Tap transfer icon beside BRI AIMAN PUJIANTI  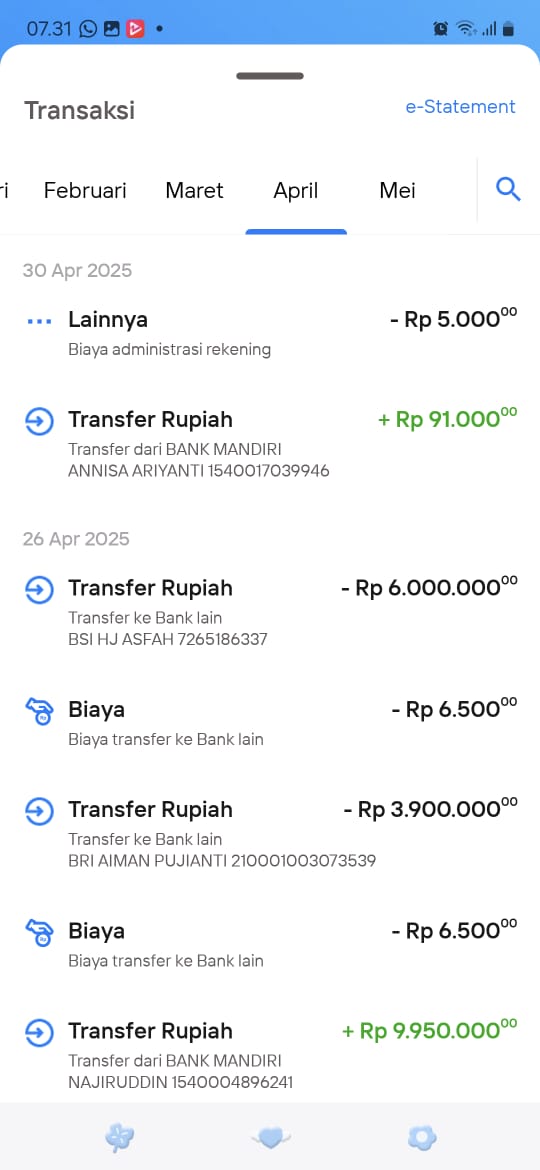(39, 811)
